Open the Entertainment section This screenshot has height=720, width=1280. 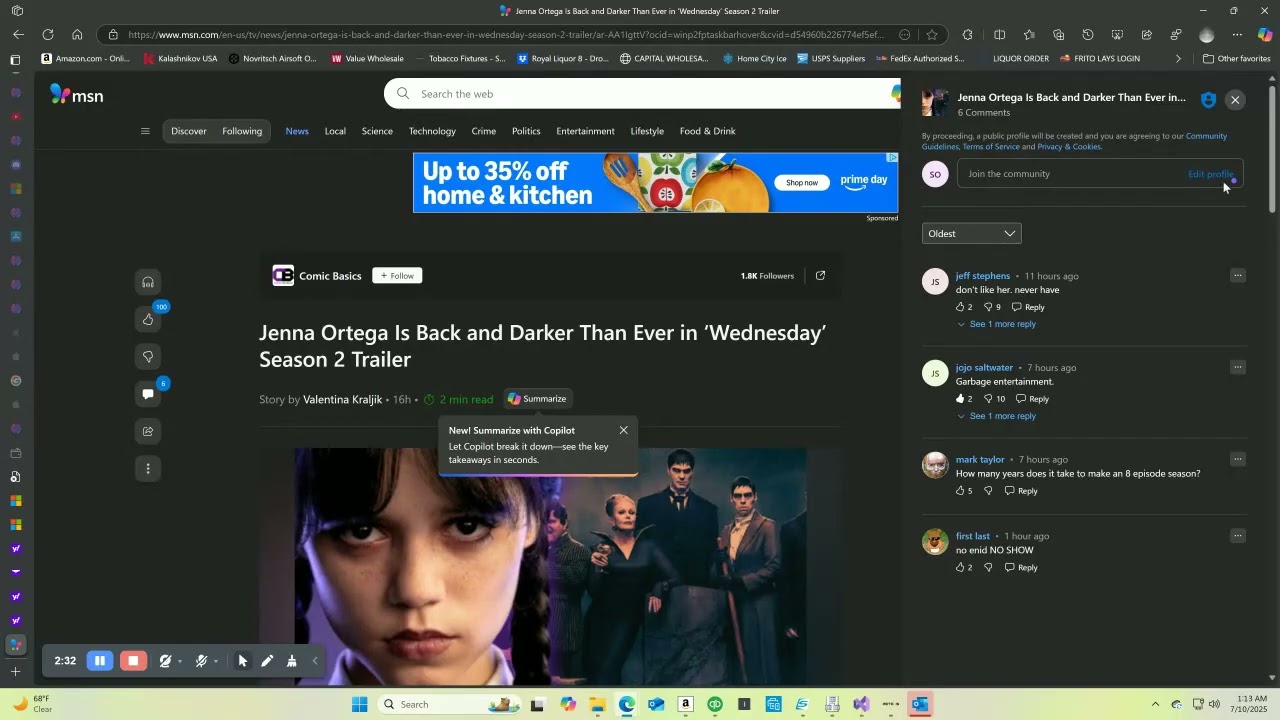(x=585, y=131)
